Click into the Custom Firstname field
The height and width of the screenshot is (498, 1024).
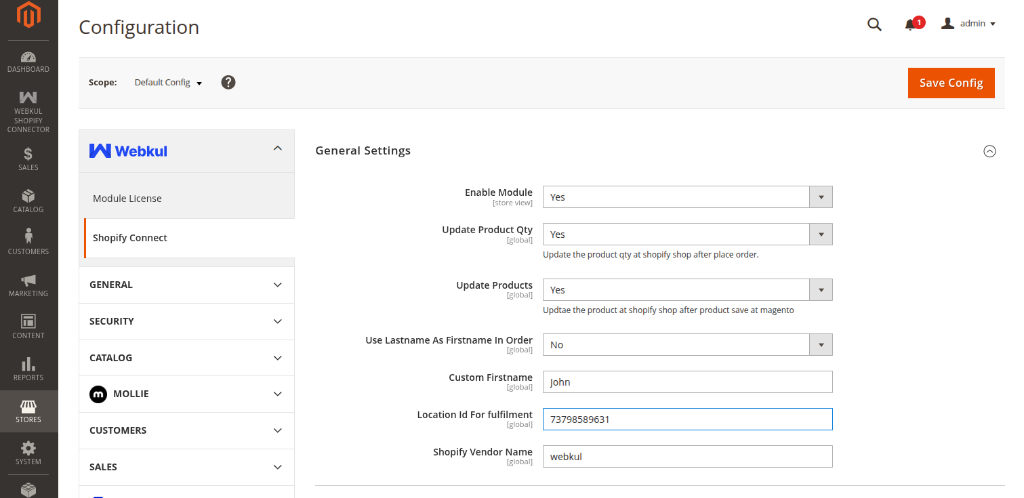pyautogui.click(x=688, y=382)
